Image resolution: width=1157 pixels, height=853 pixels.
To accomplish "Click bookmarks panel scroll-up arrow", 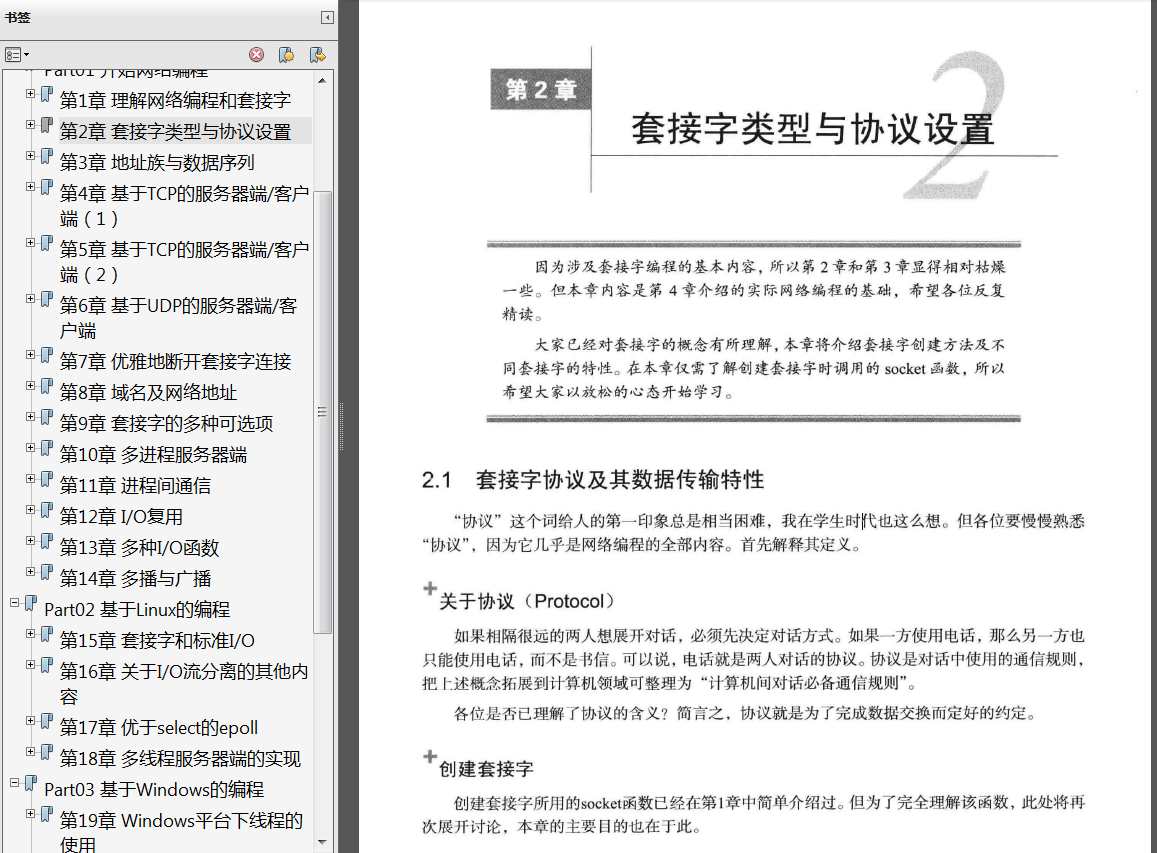I will pos(322,80).
